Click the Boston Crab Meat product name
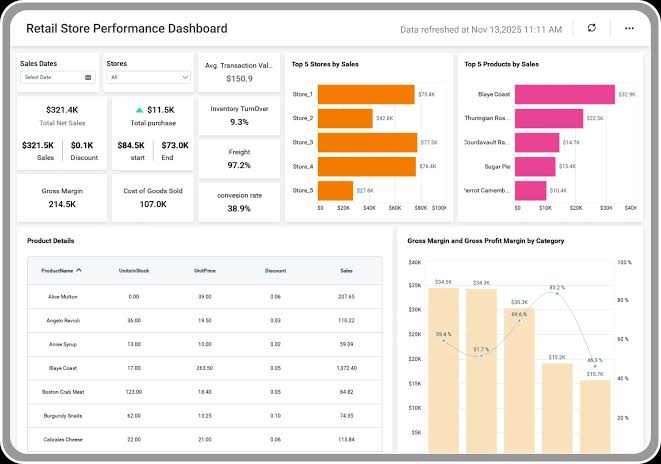 tap(63, 392)
